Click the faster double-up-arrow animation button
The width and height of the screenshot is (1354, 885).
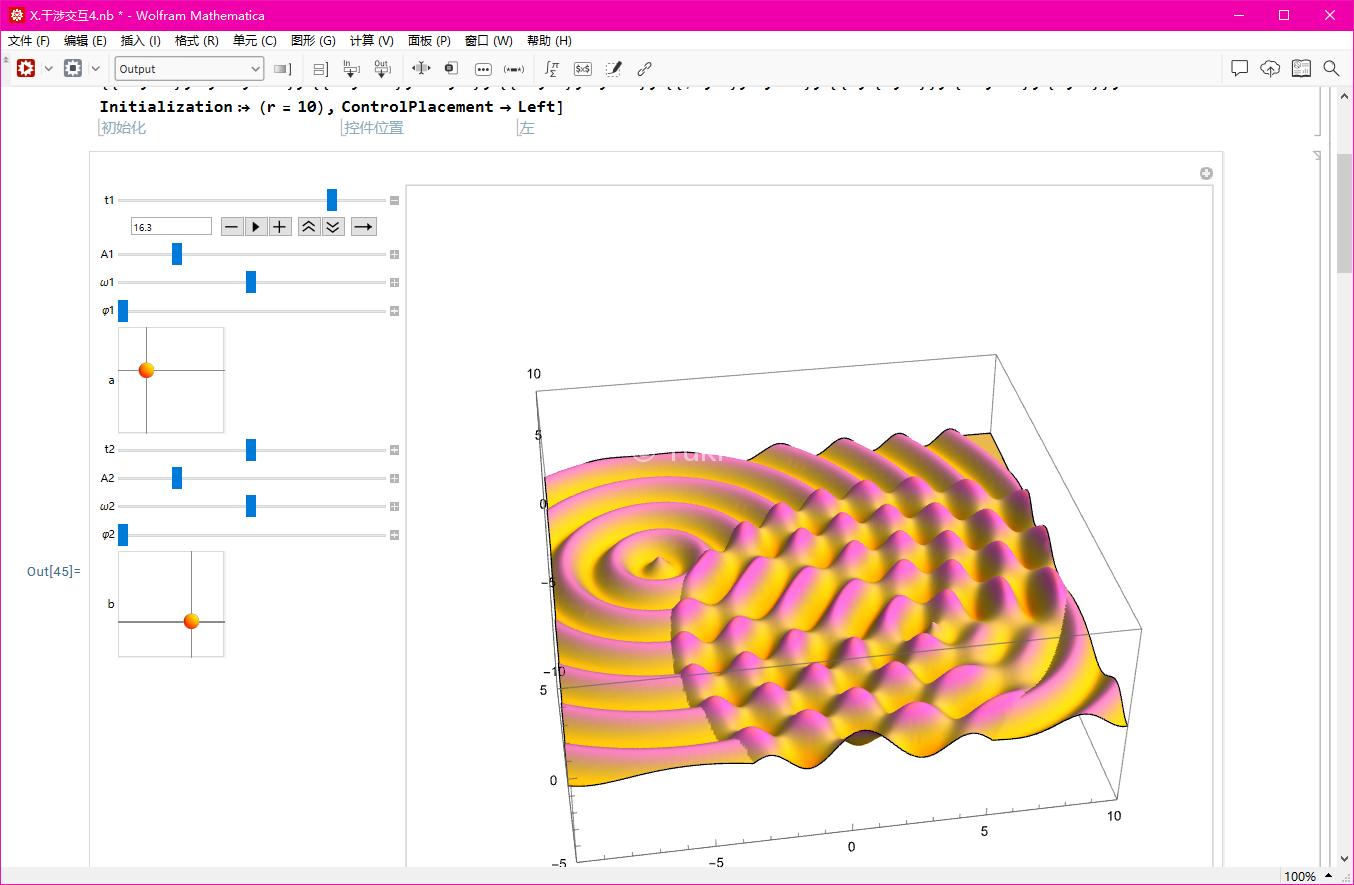tap(309, 227)
